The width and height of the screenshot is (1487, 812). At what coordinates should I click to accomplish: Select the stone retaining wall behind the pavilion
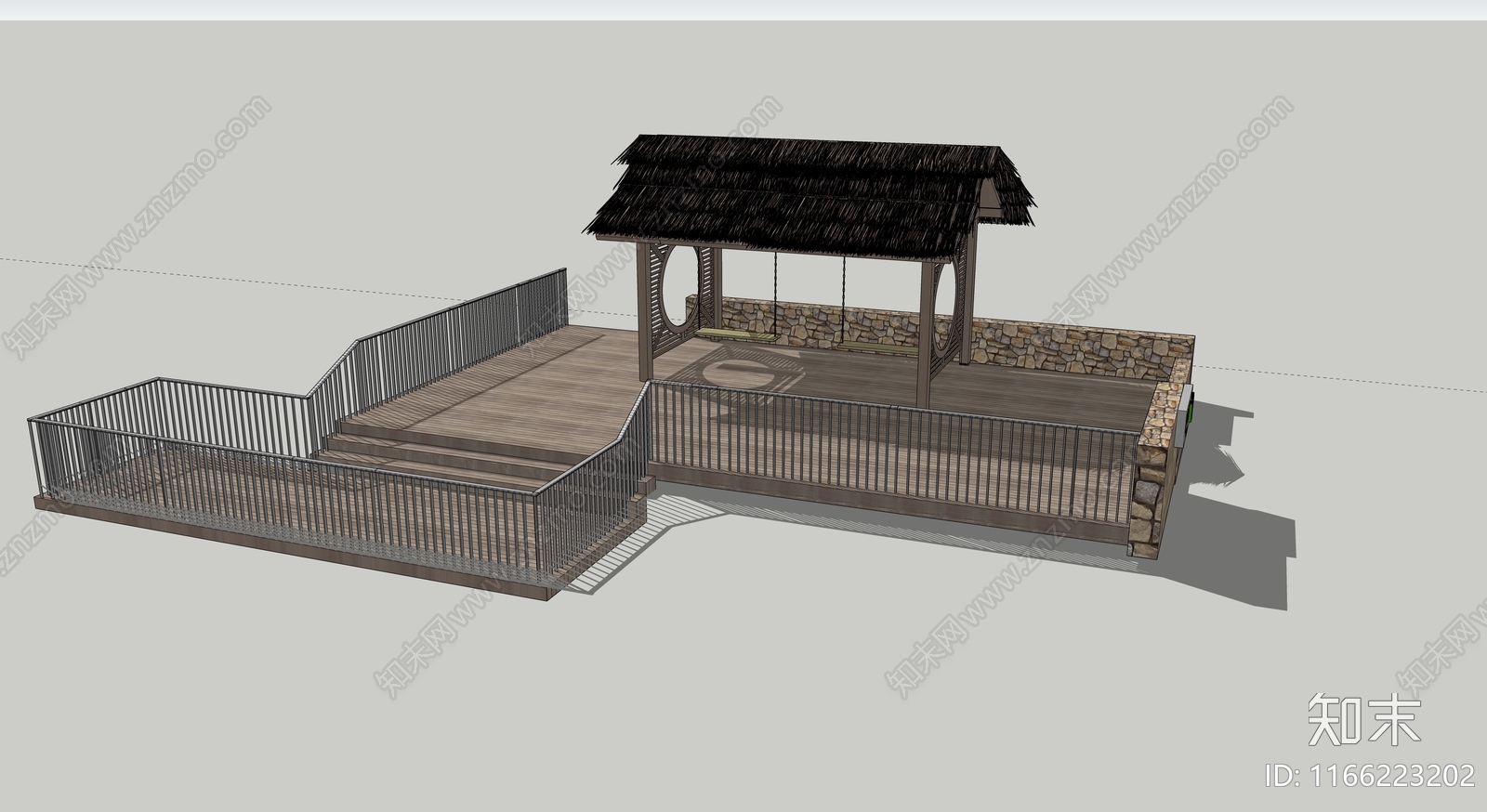click(x=939, y=339)
